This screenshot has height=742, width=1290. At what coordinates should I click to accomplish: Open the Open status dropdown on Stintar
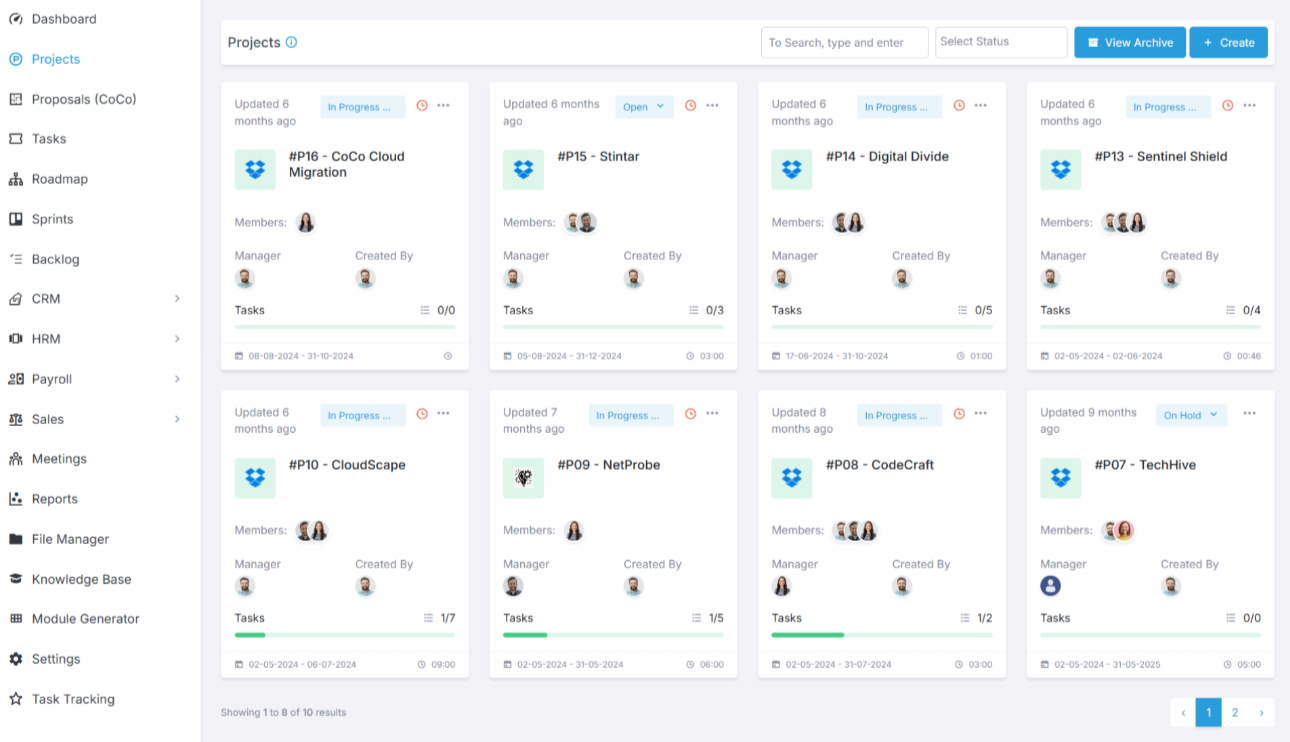coord(645,107)
